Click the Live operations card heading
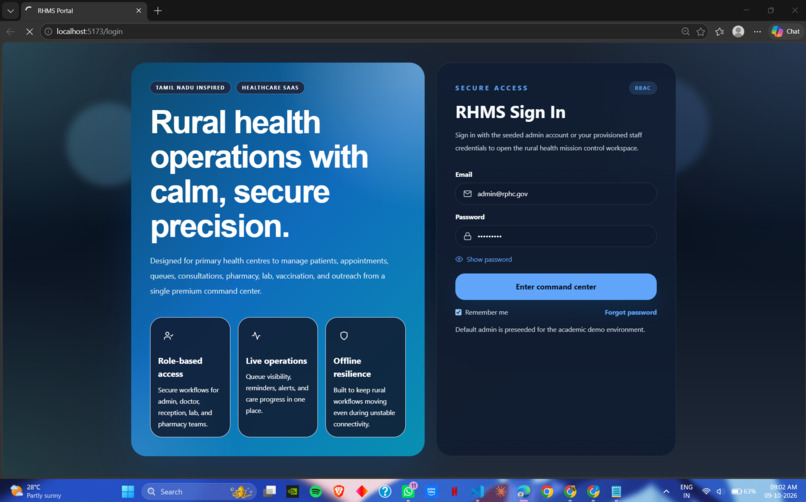The height and width of the screenshot is (502, 806). (x=277, y=361)
